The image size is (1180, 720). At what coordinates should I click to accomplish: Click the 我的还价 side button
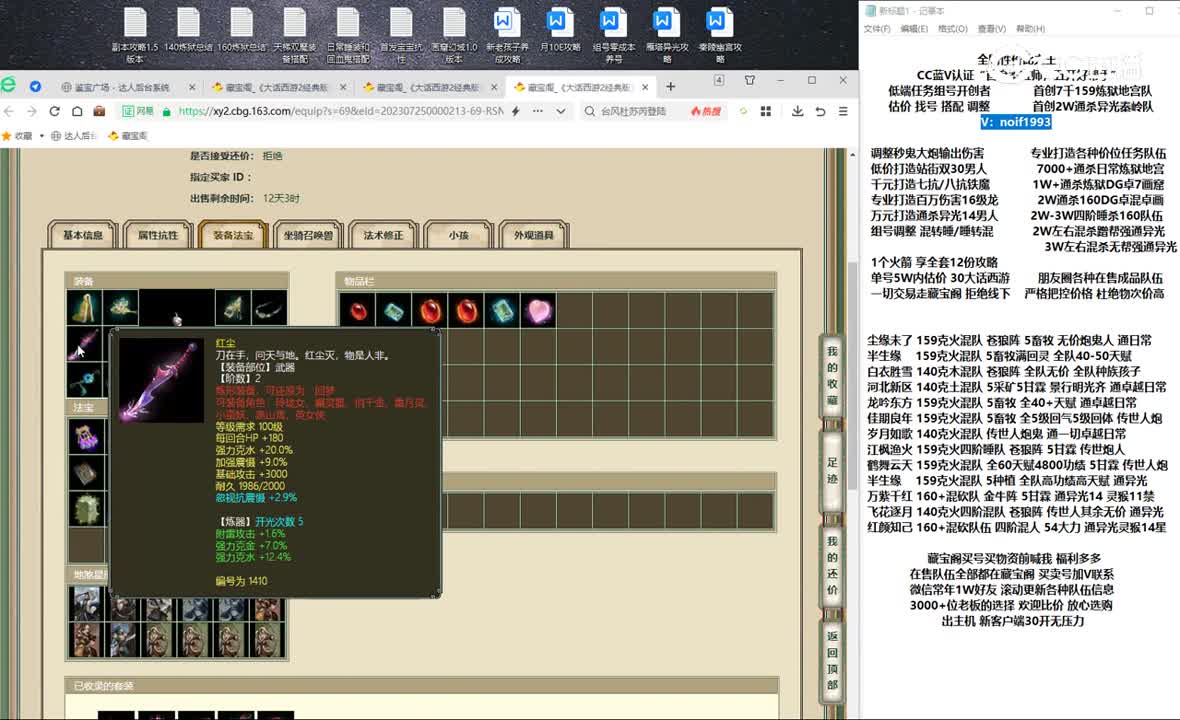click(x=832, y=565)
